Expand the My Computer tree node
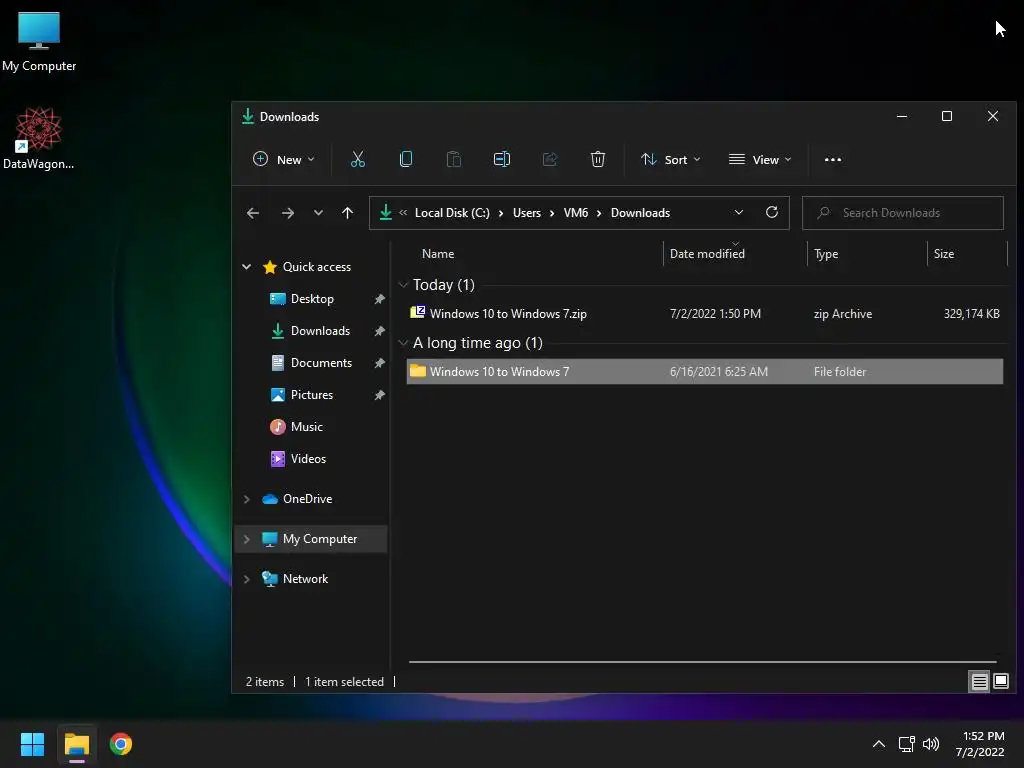The image size is (1024, 768). tap(247, 539)
